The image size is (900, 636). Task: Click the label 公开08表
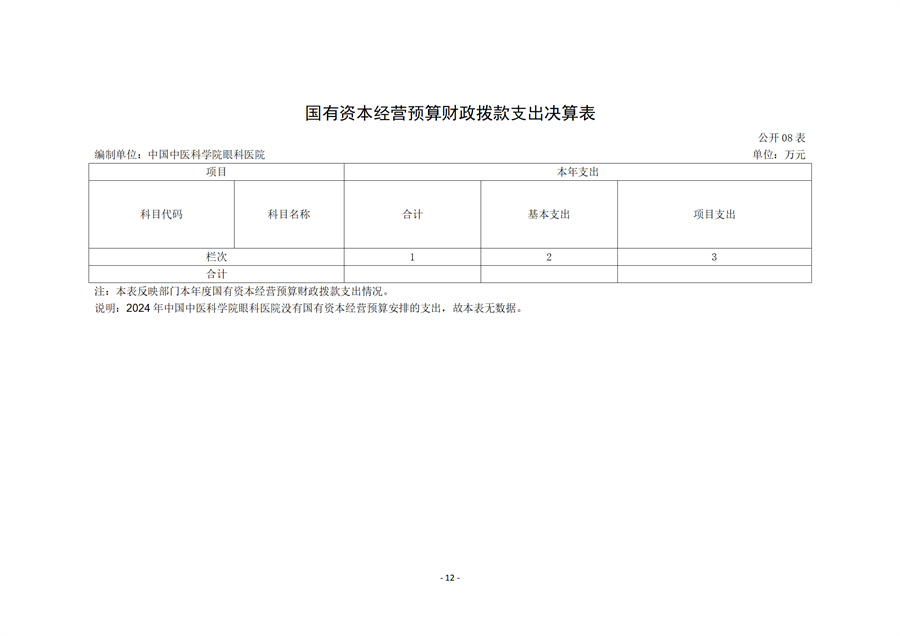coord(782,138)
